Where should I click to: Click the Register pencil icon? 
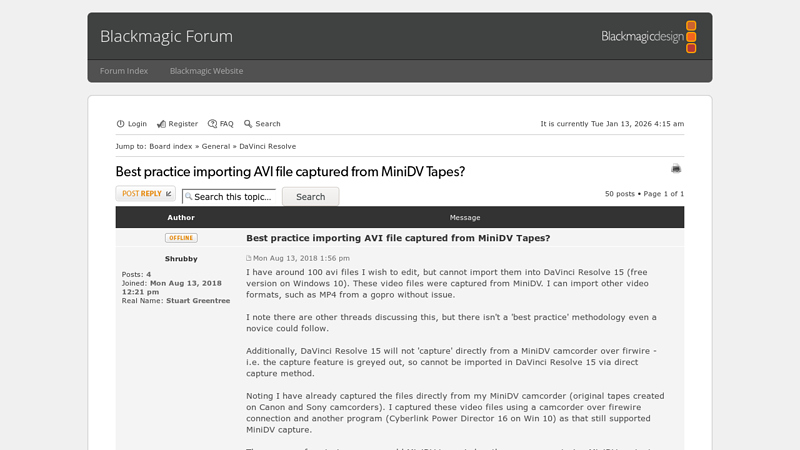click(x=161, y=124)
